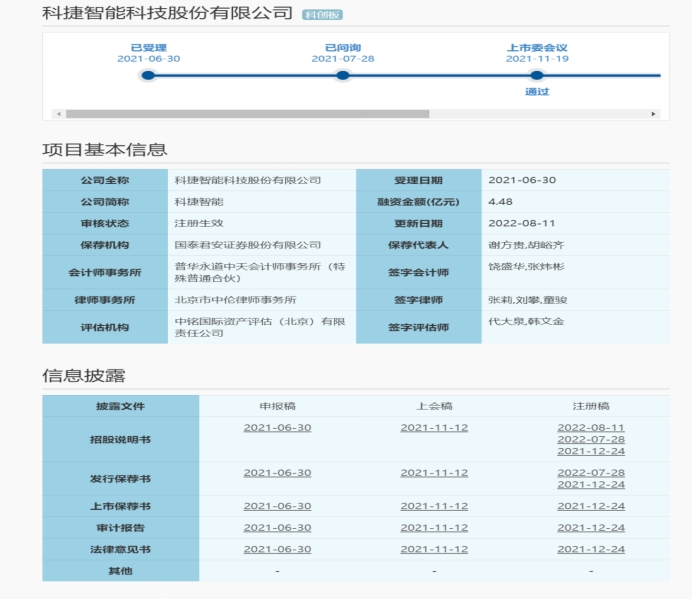
Task: Click the 融资金额(亿元) label cell
Action: pyautogui.click(x=418, y=202)
